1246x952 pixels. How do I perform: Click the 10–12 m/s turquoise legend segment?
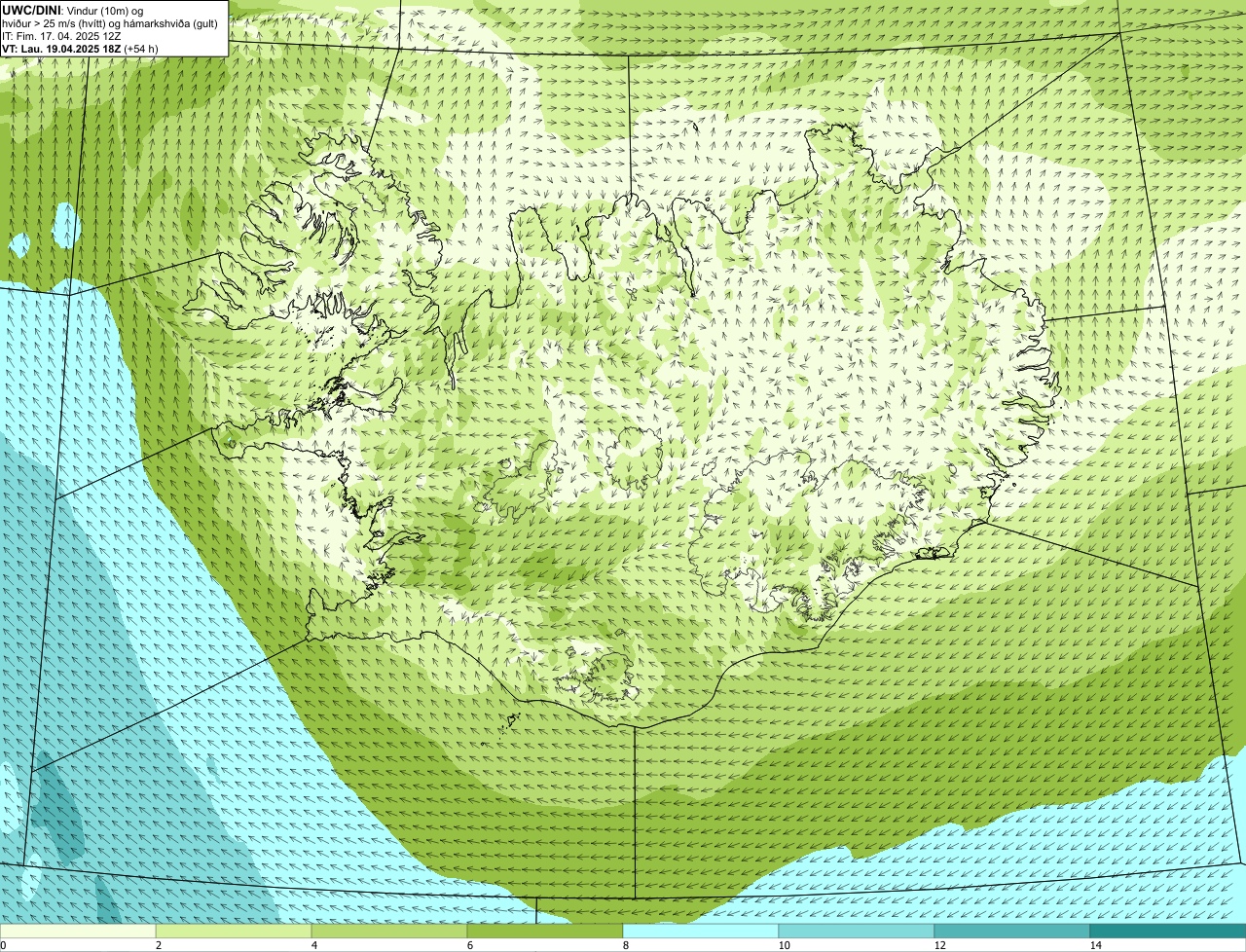point(857,931)
